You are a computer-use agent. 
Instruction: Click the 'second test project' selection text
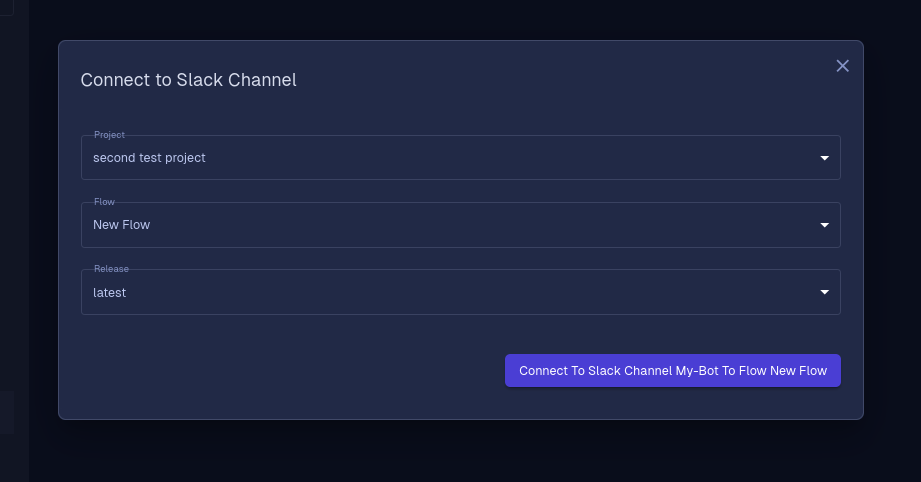(149, 158)
